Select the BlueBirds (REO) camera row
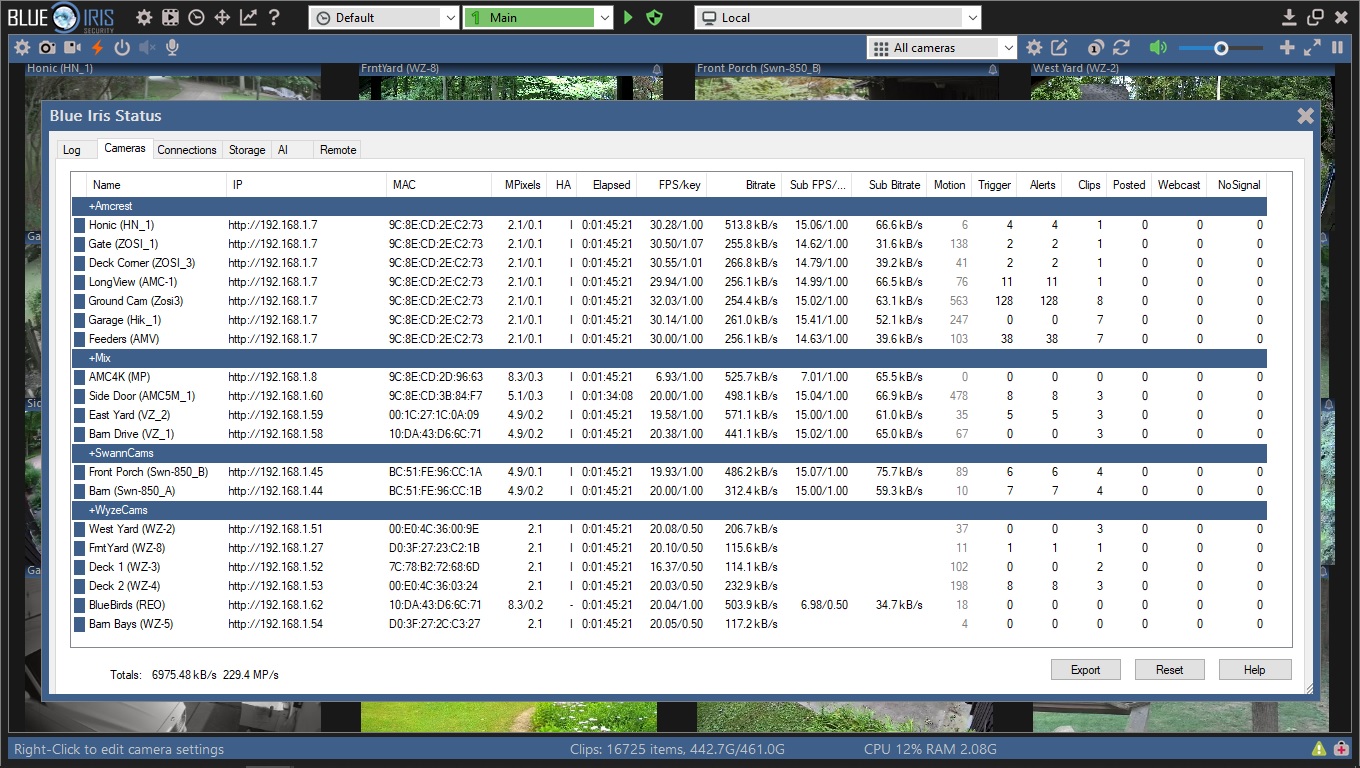The width and height of the screenshot is (1360, 768). point(670,605)
